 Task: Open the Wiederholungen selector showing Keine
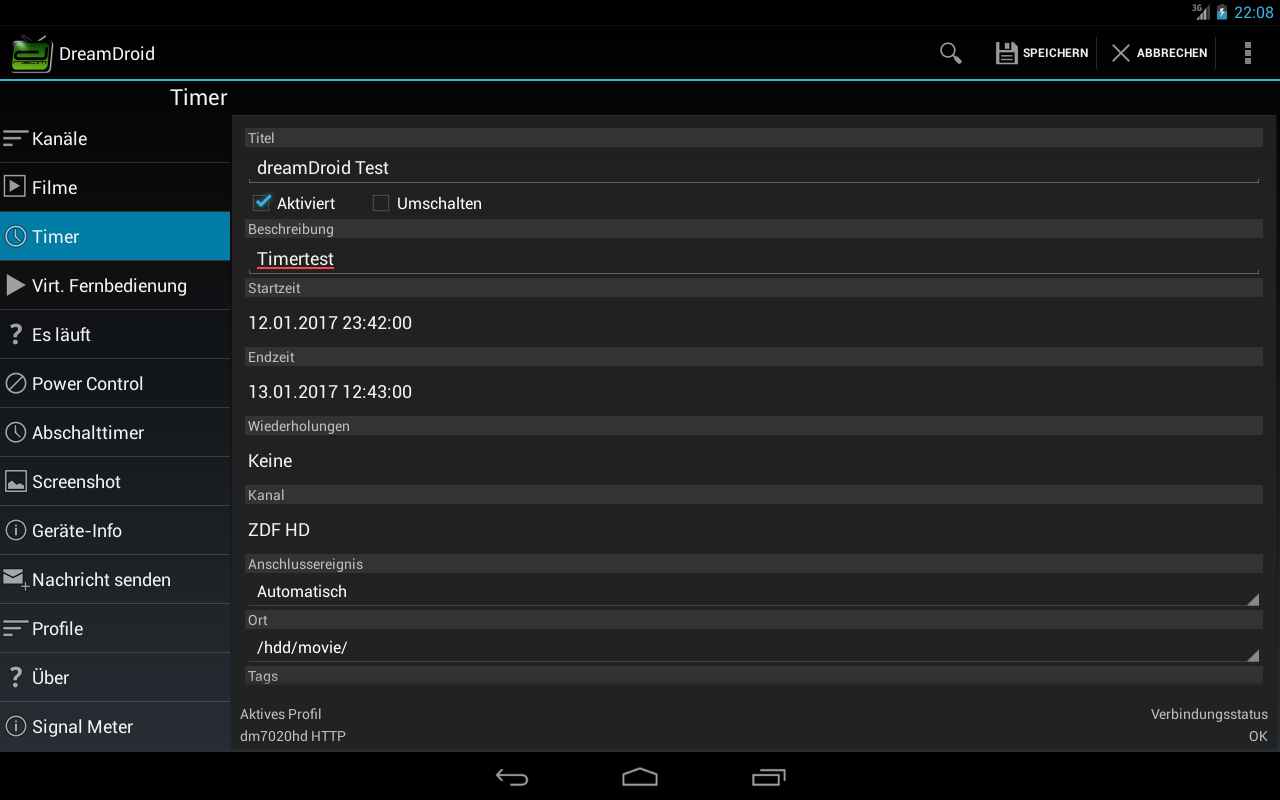pyautogui.click(x=754, y=461)
